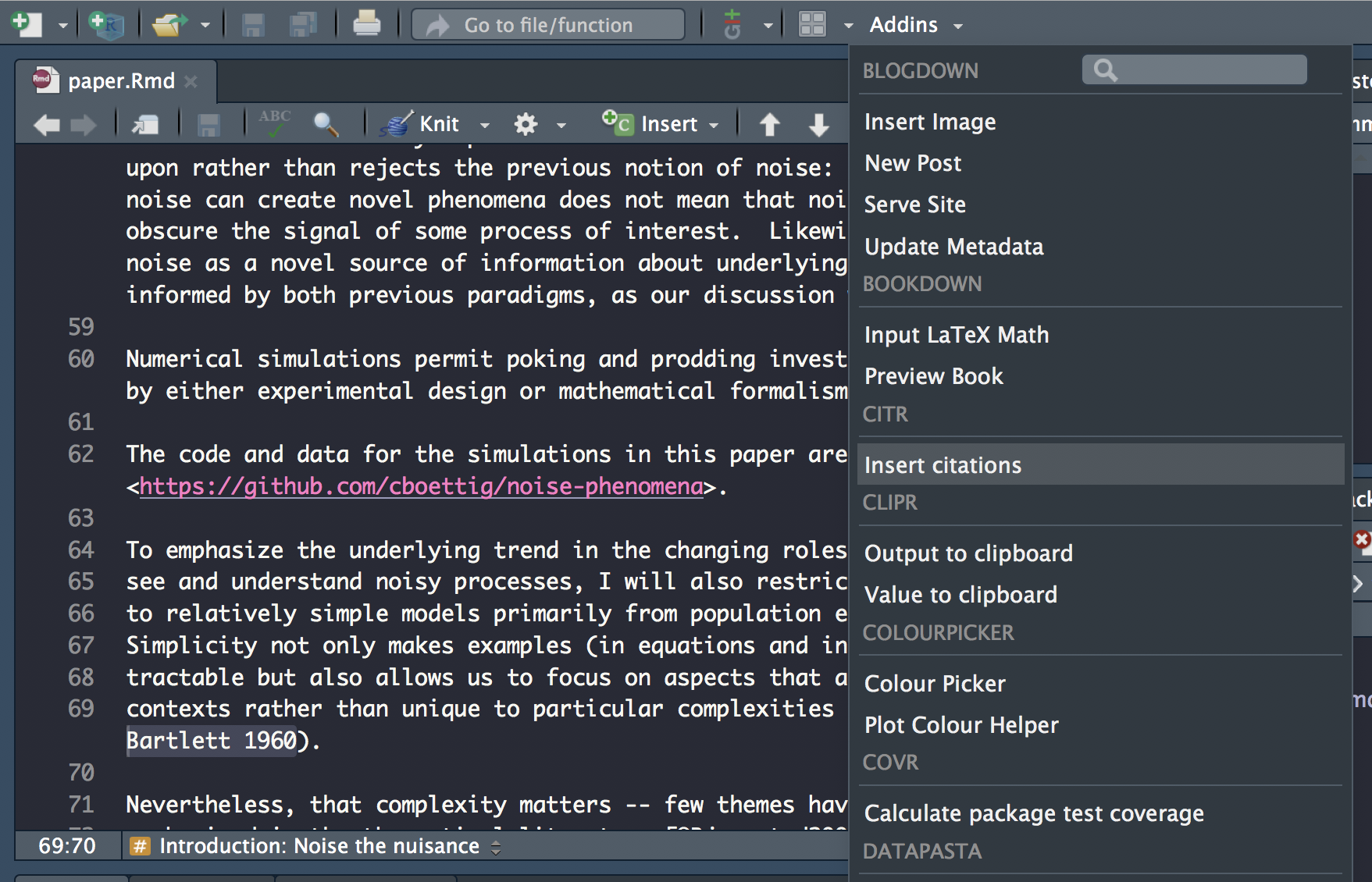Image resolution: width=1372 pixels, height=882 pixels.
Task: Click the Find/Replace magnifier icon
Action: 326,123
